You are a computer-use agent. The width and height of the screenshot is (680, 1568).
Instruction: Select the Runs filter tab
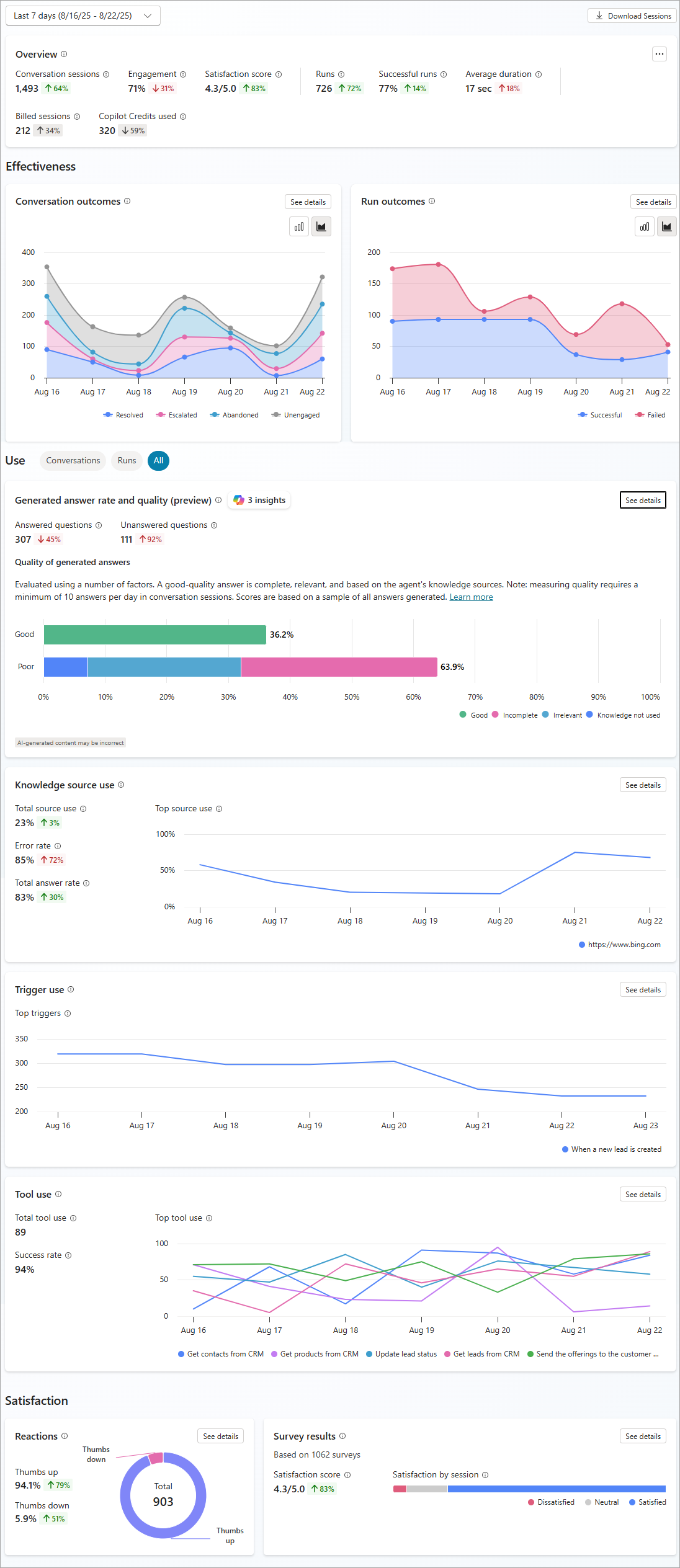pos(127,461)
